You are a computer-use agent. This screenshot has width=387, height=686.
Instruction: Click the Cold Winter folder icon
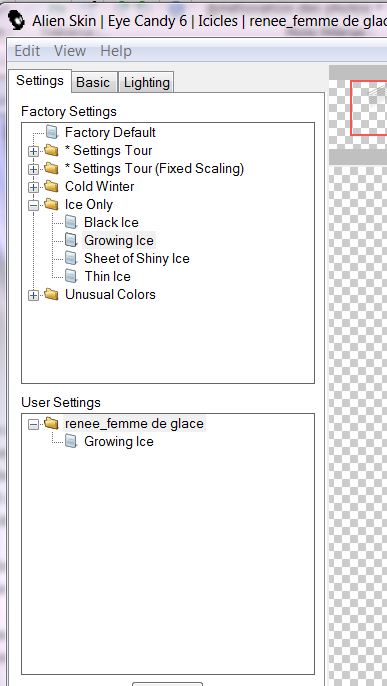tap(51, 186)
